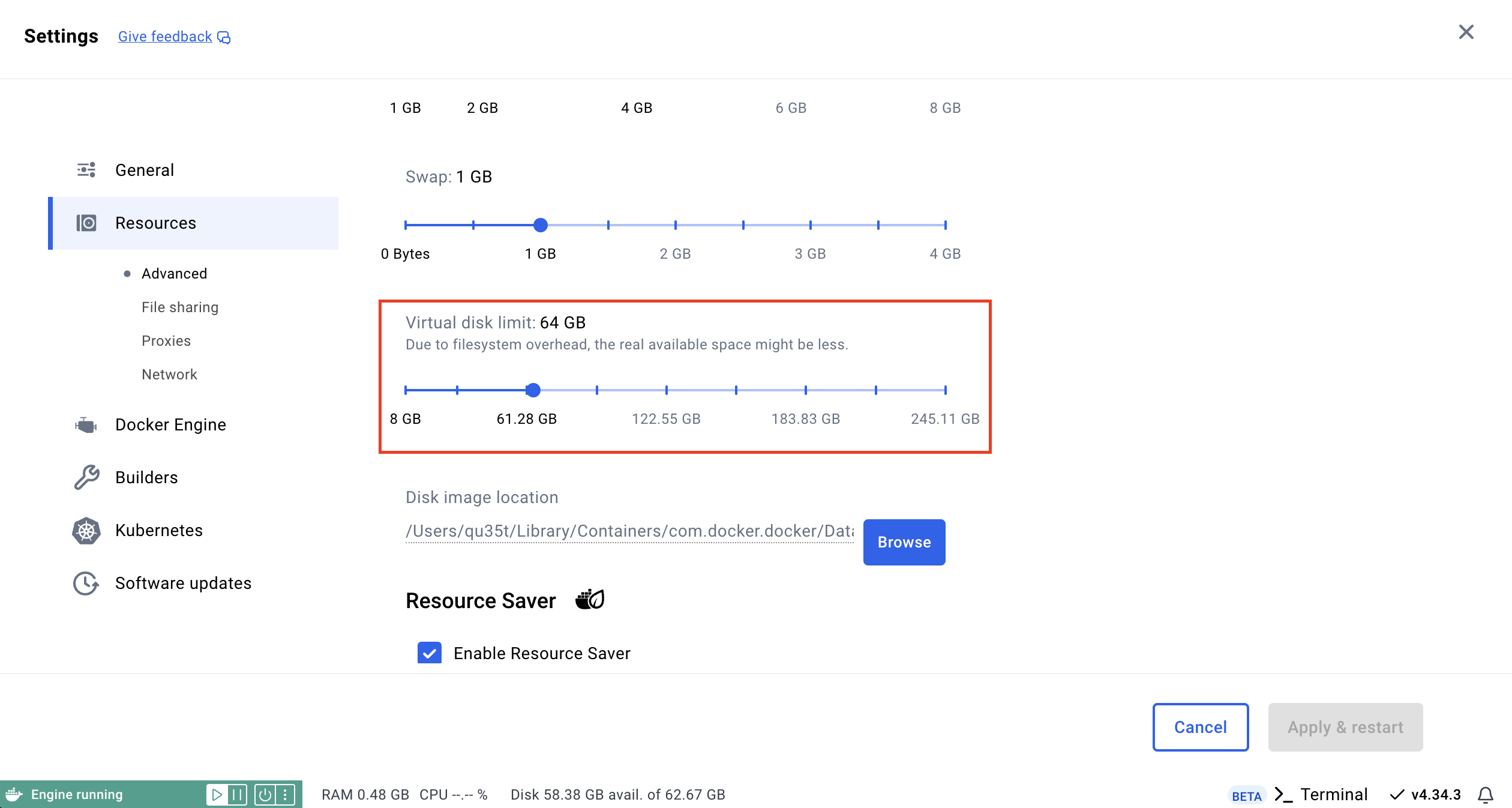Disable Enable Resource Saver

coord(428,653)
